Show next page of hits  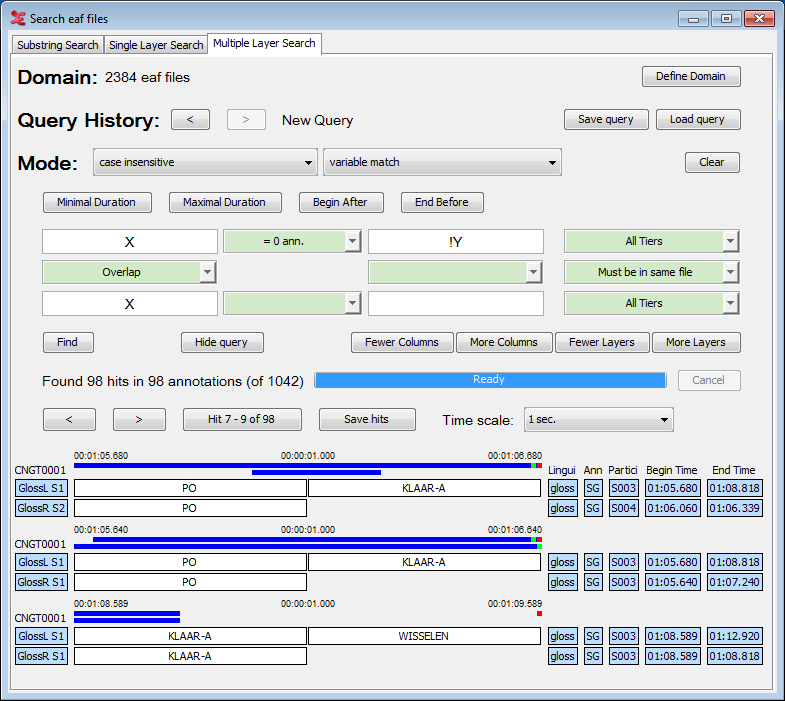(139, 419)
